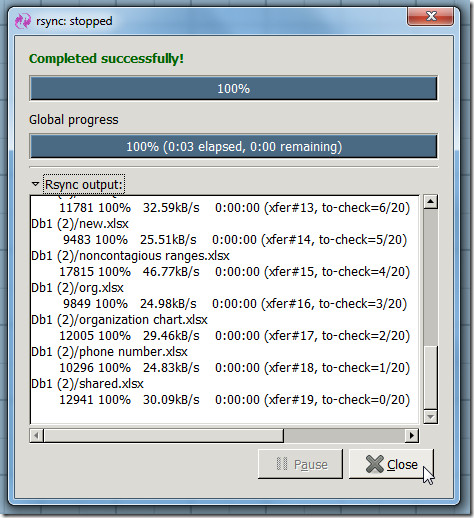474x518 pixels.
Task: Click the 'Completed successfully!' message
Action: click(106, 59)
